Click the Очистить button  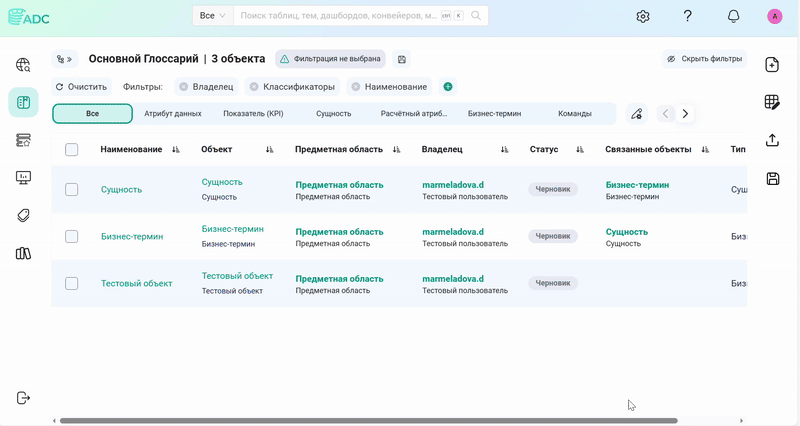82,87
